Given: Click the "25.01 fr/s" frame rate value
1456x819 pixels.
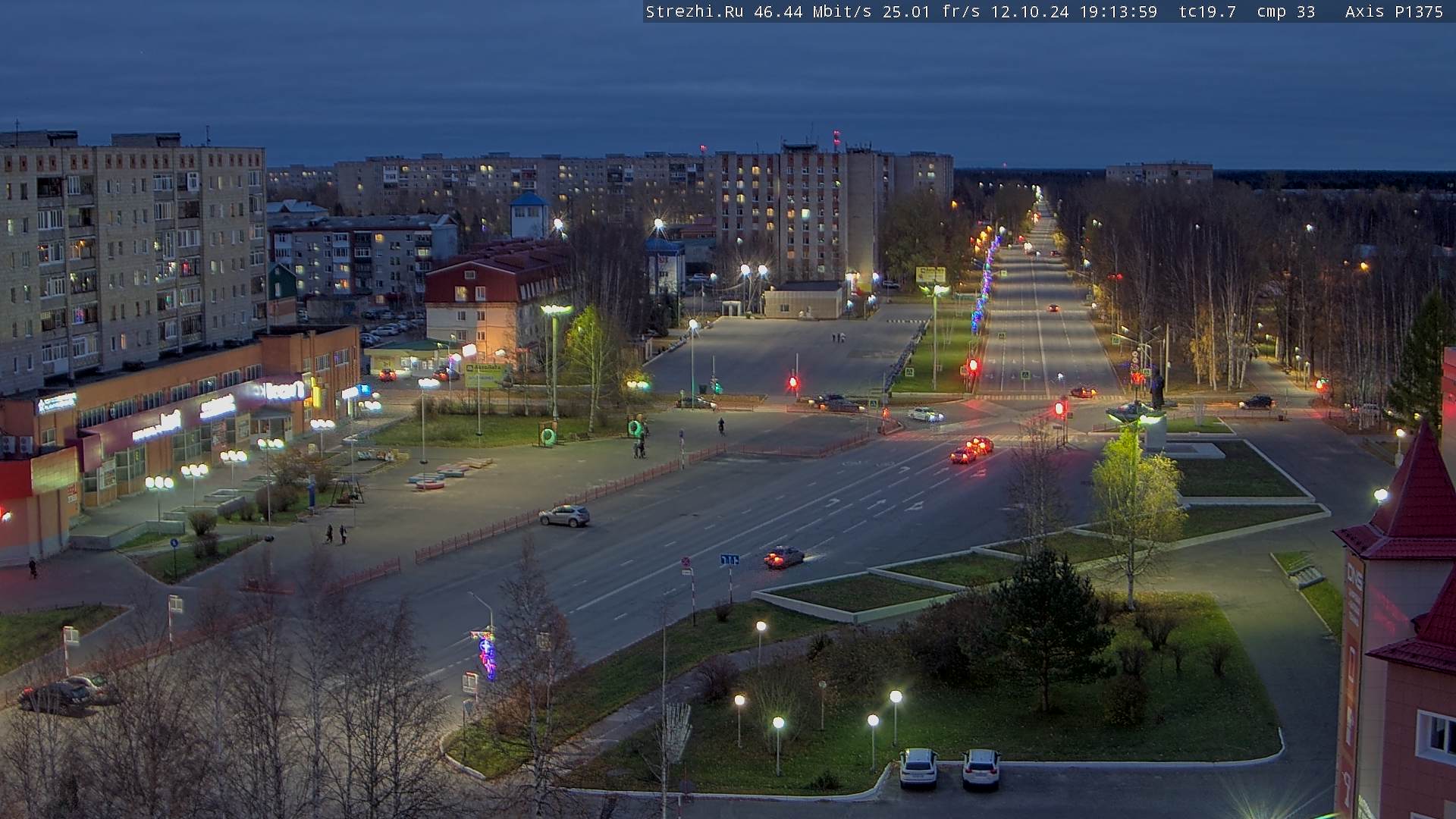Looking at the screenshot, I should [x=931, y=11].
